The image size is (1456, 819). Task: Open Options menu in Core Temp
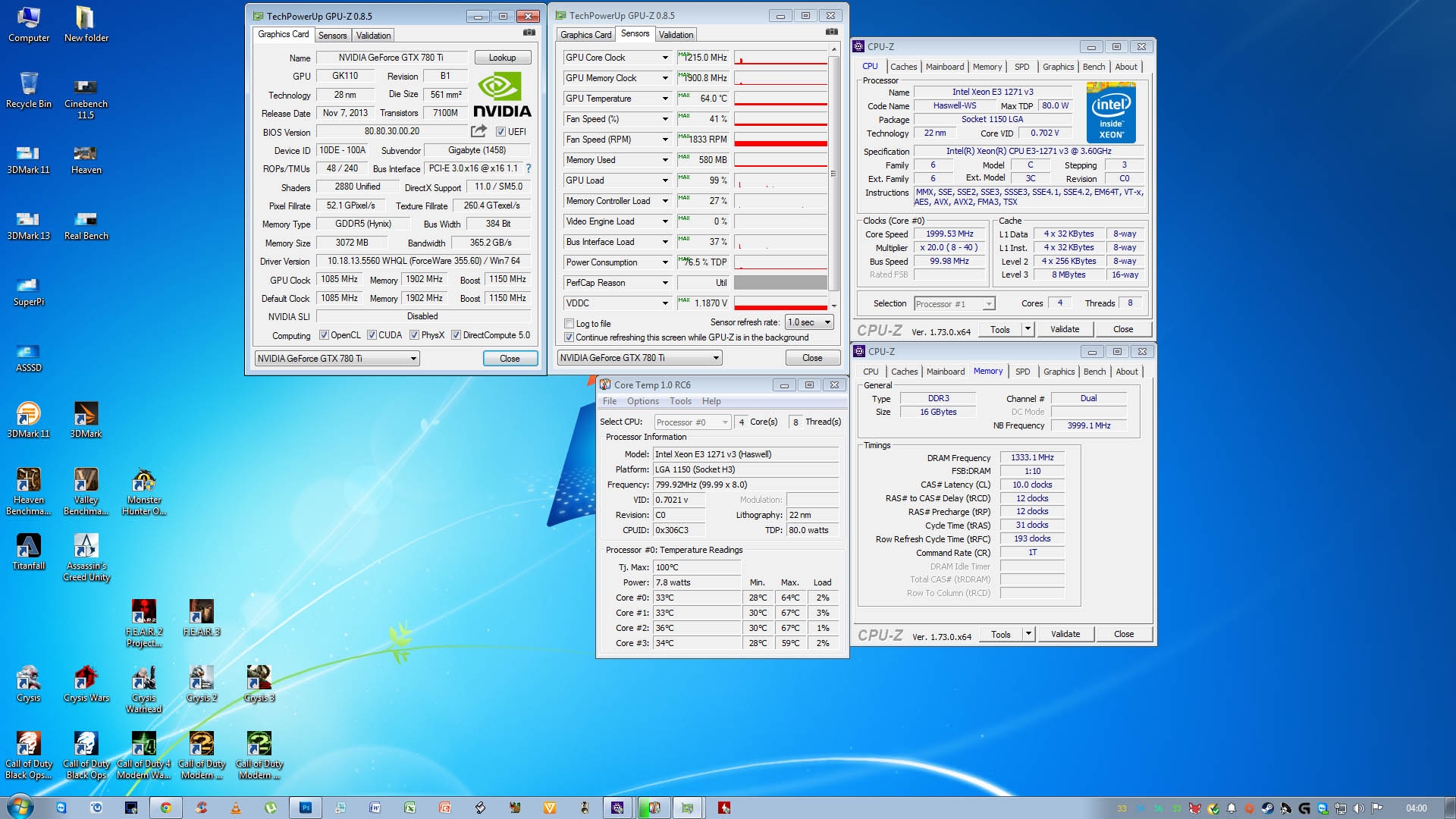coord(642,401)
